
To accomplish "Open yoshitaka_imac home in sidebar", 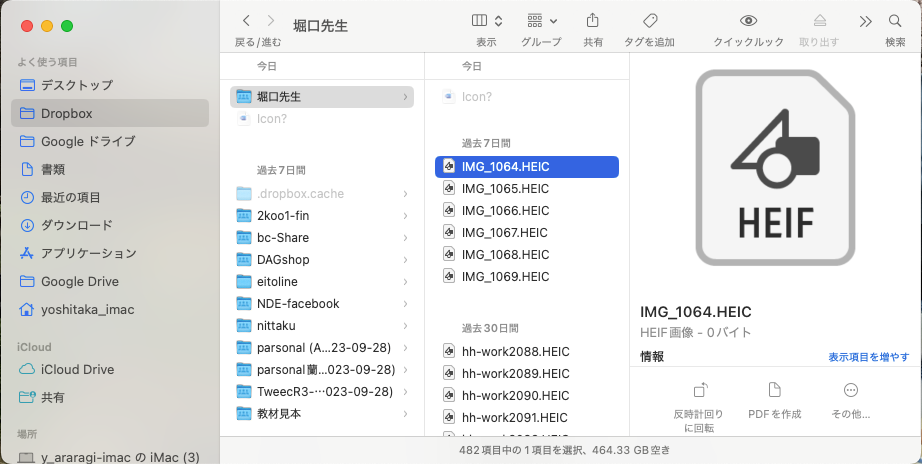I will coord(110,309).
